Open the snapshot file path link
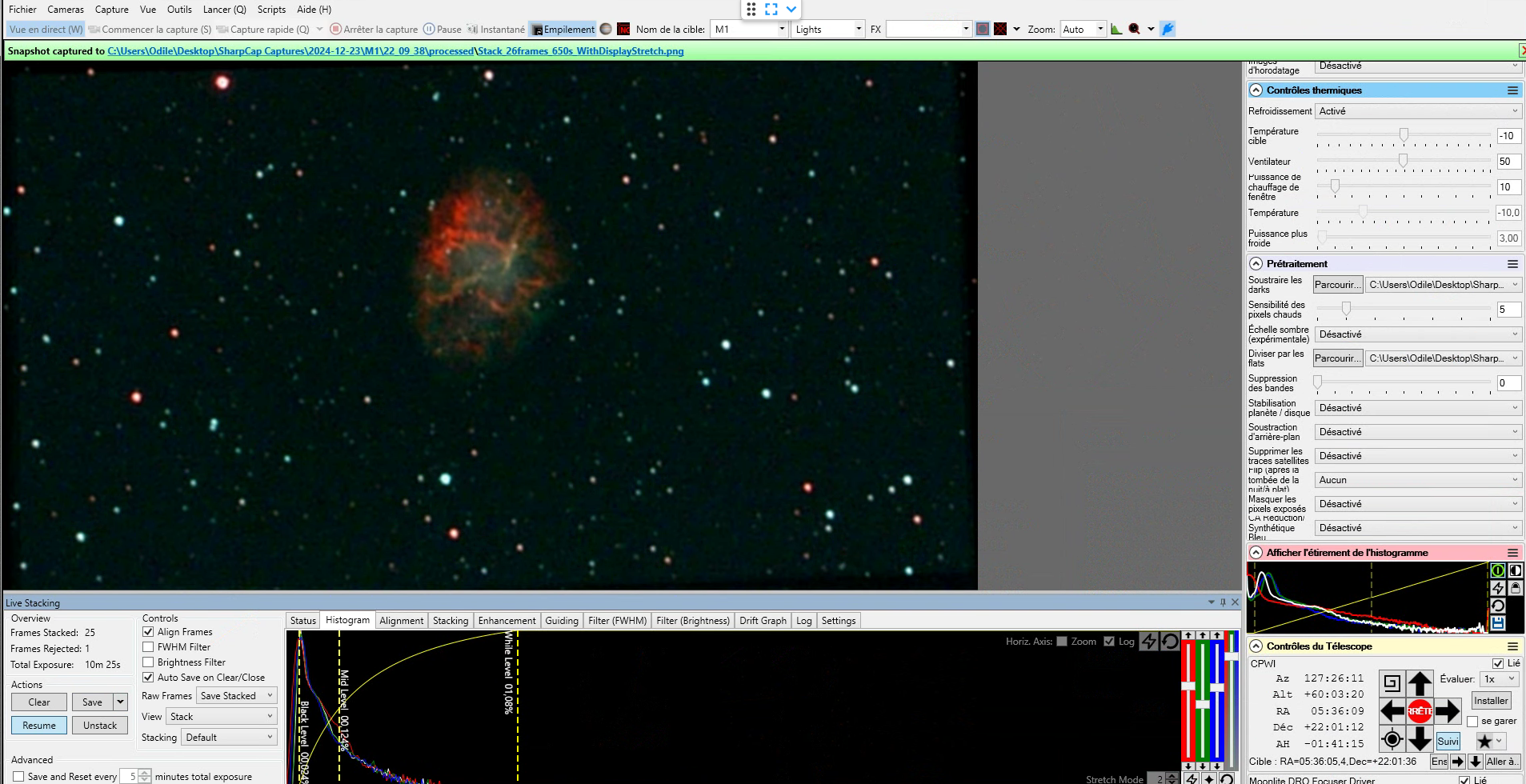 (x=395, y=51)
